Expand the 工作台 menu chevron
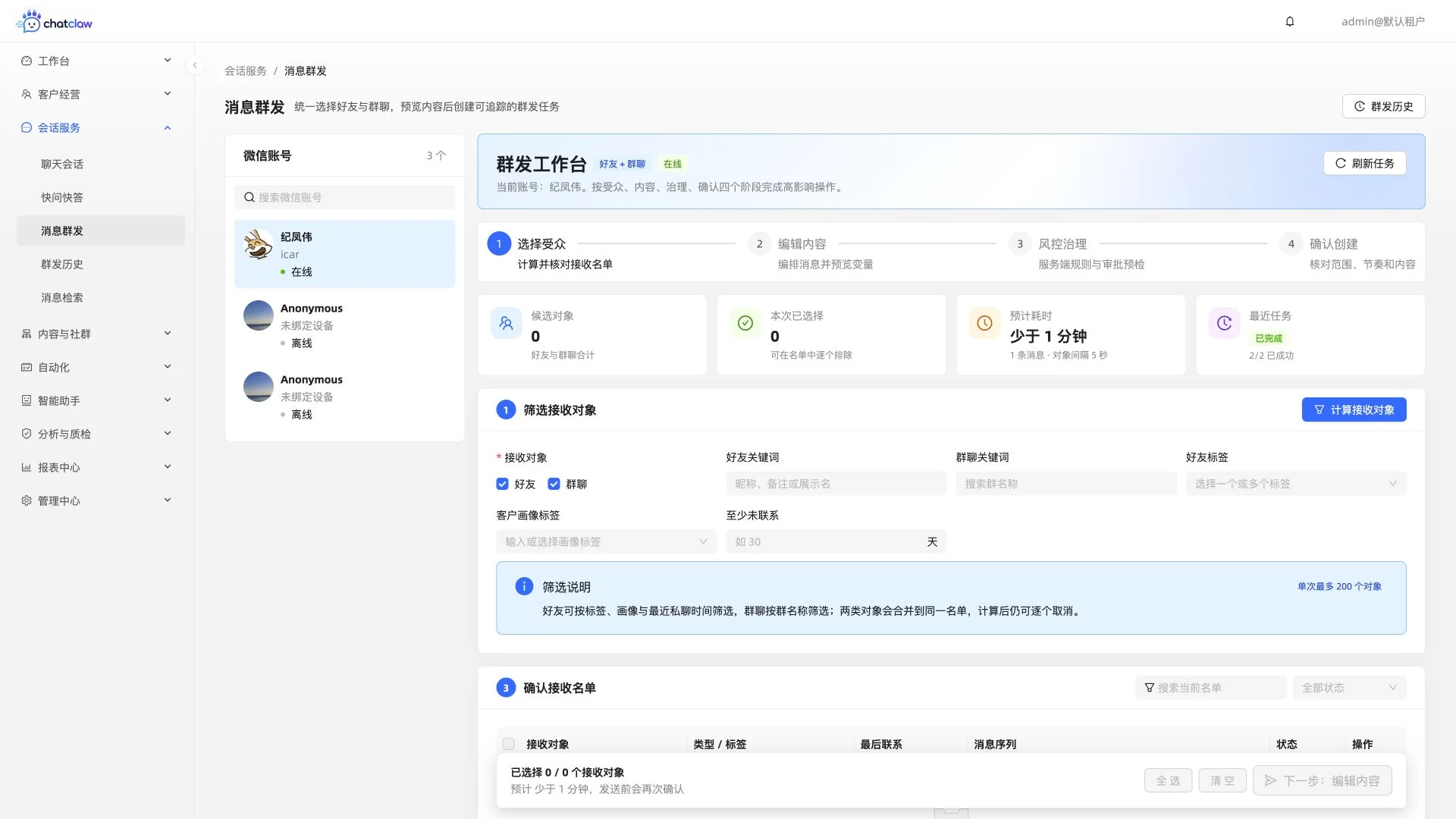This screenshot has height=819, width=1456. pos(168,60)
